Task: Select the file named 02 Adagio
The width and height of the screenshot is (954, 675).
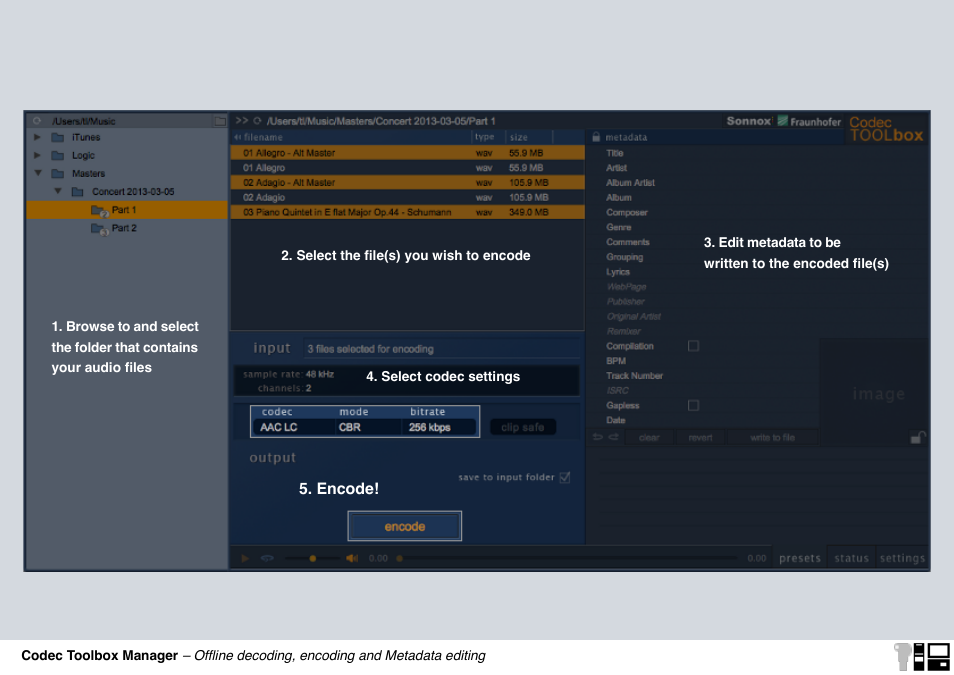Action: click(x=408, y=197)
